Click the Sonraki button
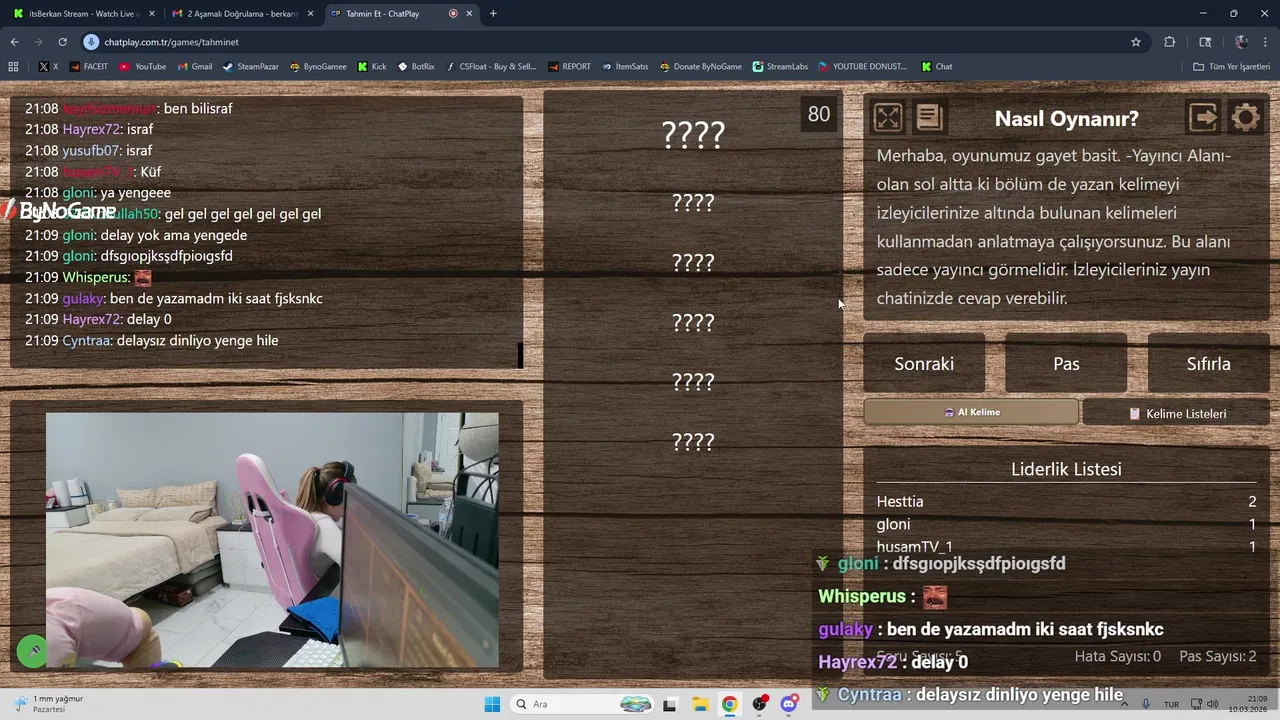1280x720 pixels. click(924, 363)
